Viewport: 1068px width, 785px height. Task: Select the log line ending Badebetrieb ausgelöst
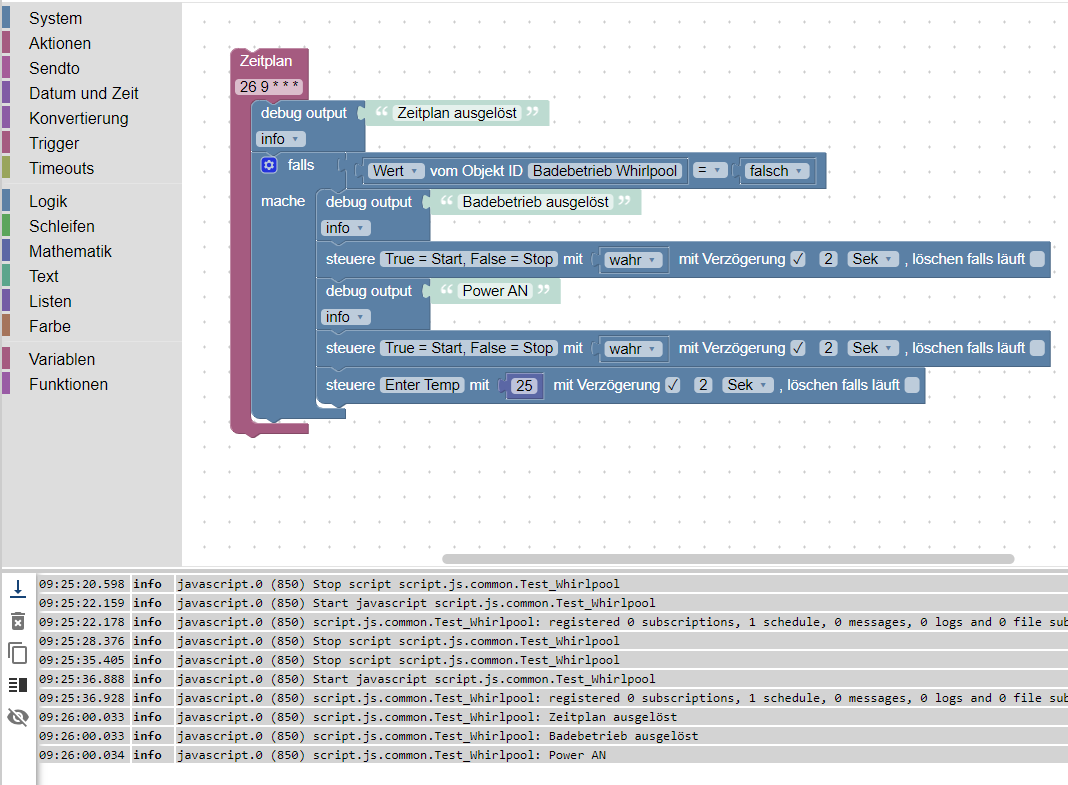[x=552, y=736]
